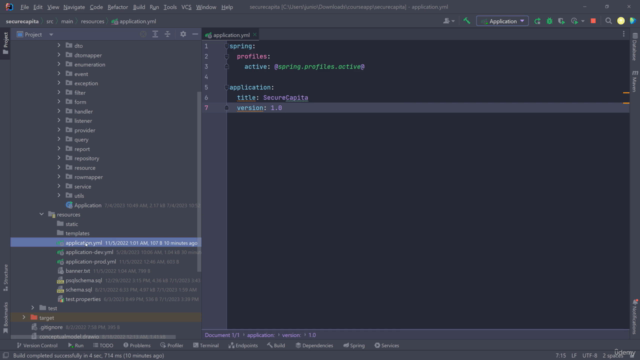This screenshot has height=360, width=640.
Task: Open the Build menu
Action: [x=139, y=7]
